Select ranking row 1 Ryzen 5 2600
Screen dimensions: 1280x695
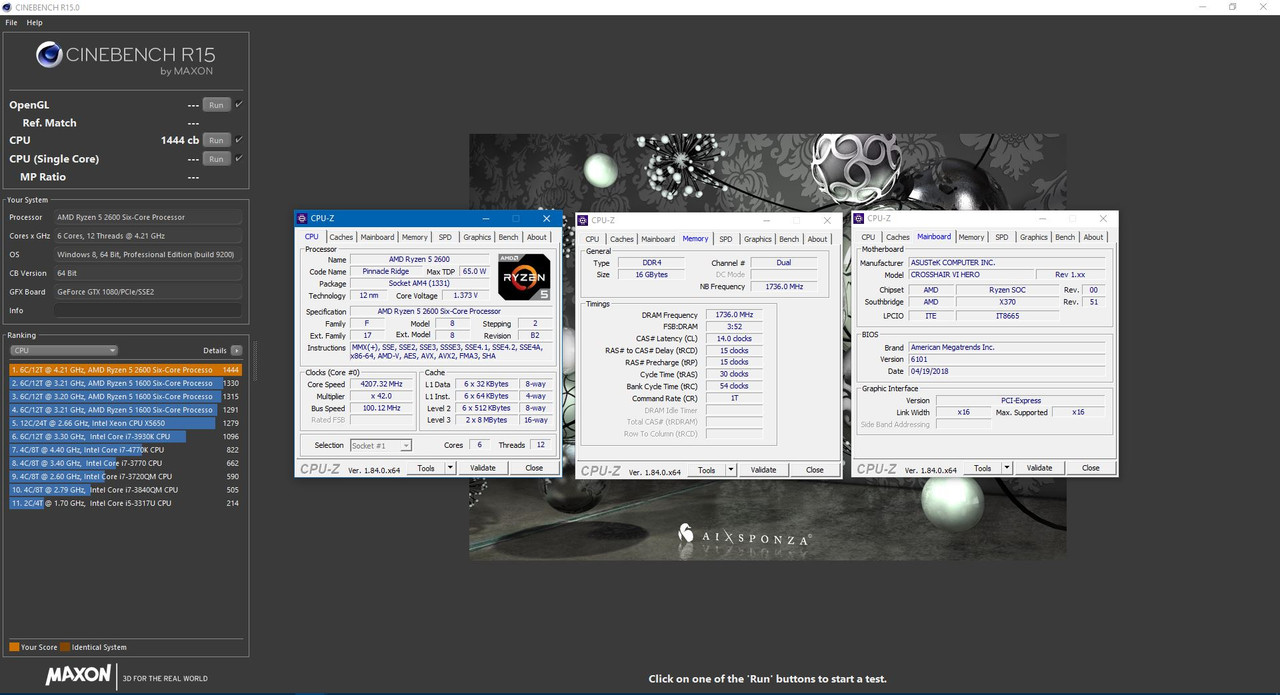pos(126,370)
